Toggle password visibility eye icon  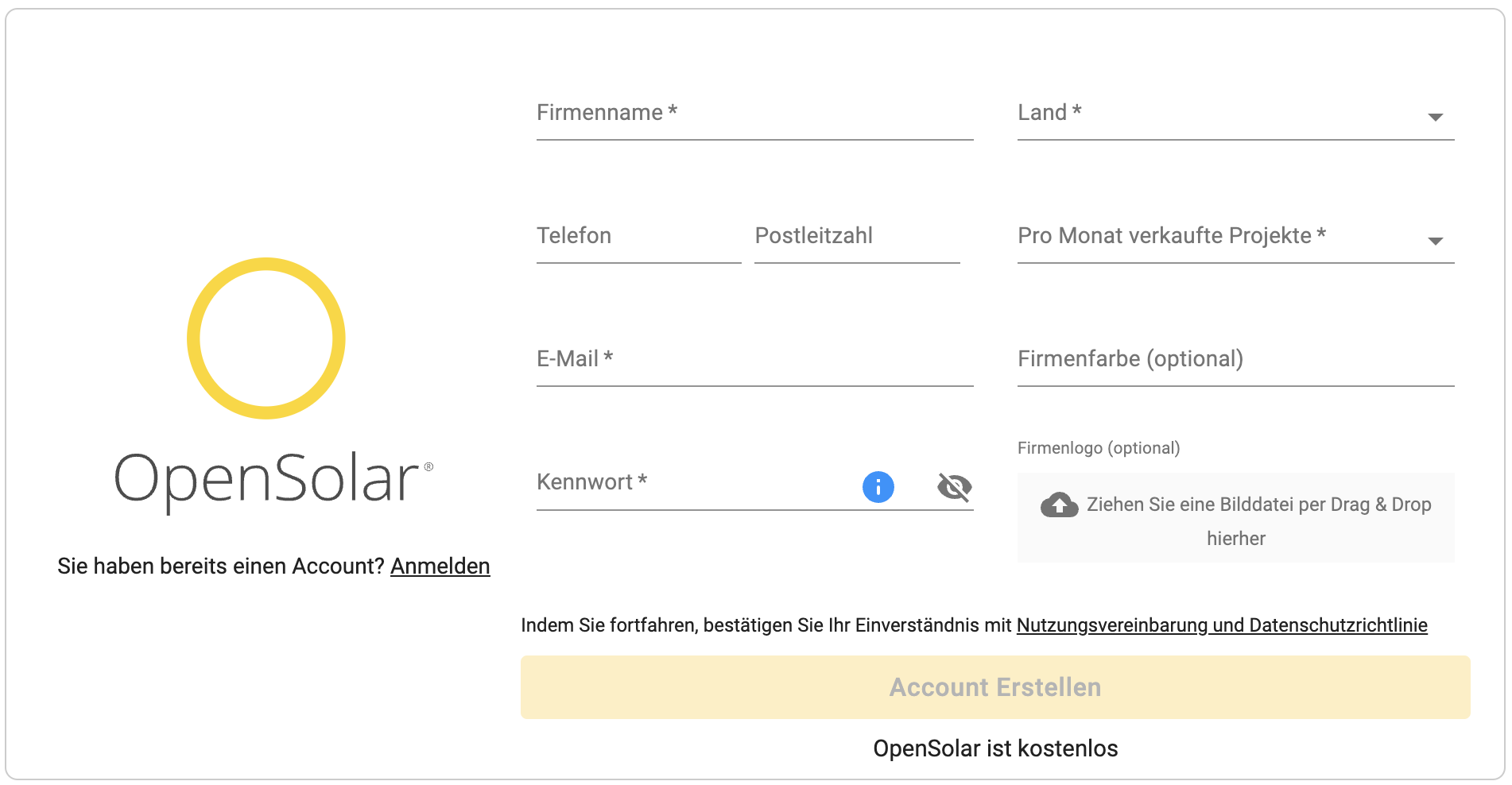click(x=954, y=487)
